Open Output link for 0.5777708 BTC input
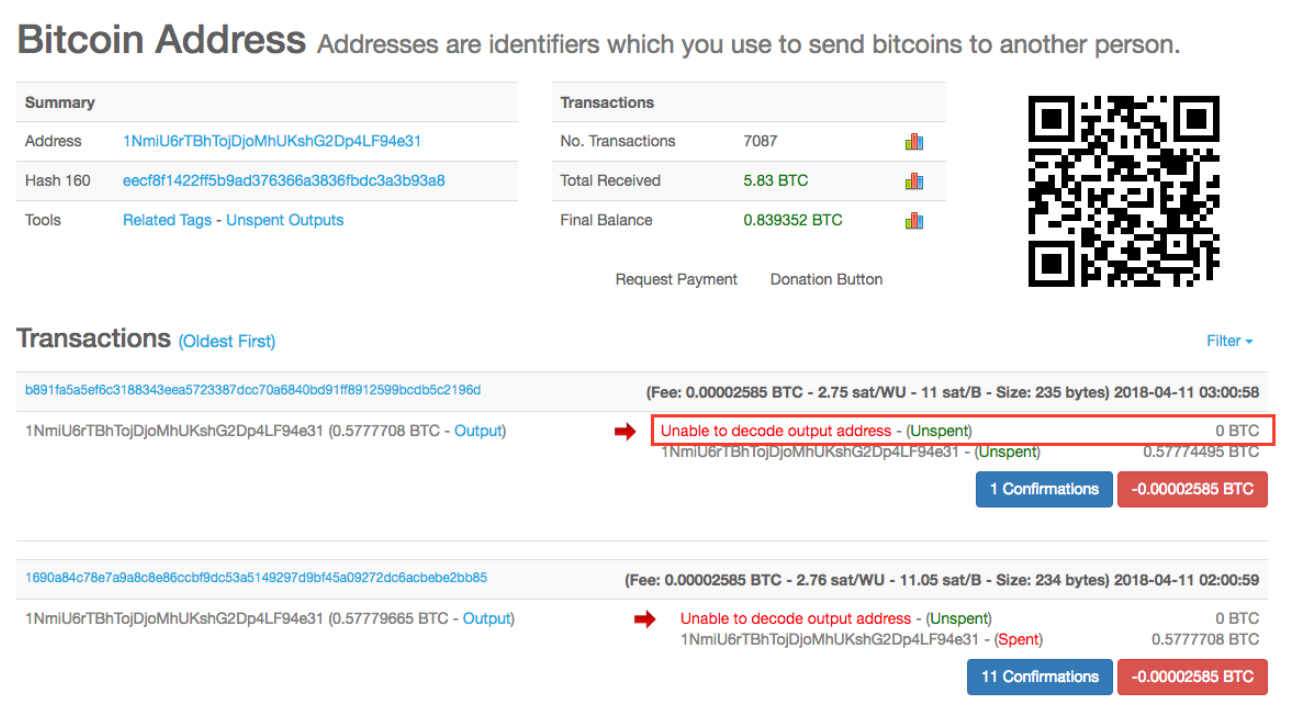Image resolution: width=1291 pixels, height=711 pixels. [x=478, y=431]
